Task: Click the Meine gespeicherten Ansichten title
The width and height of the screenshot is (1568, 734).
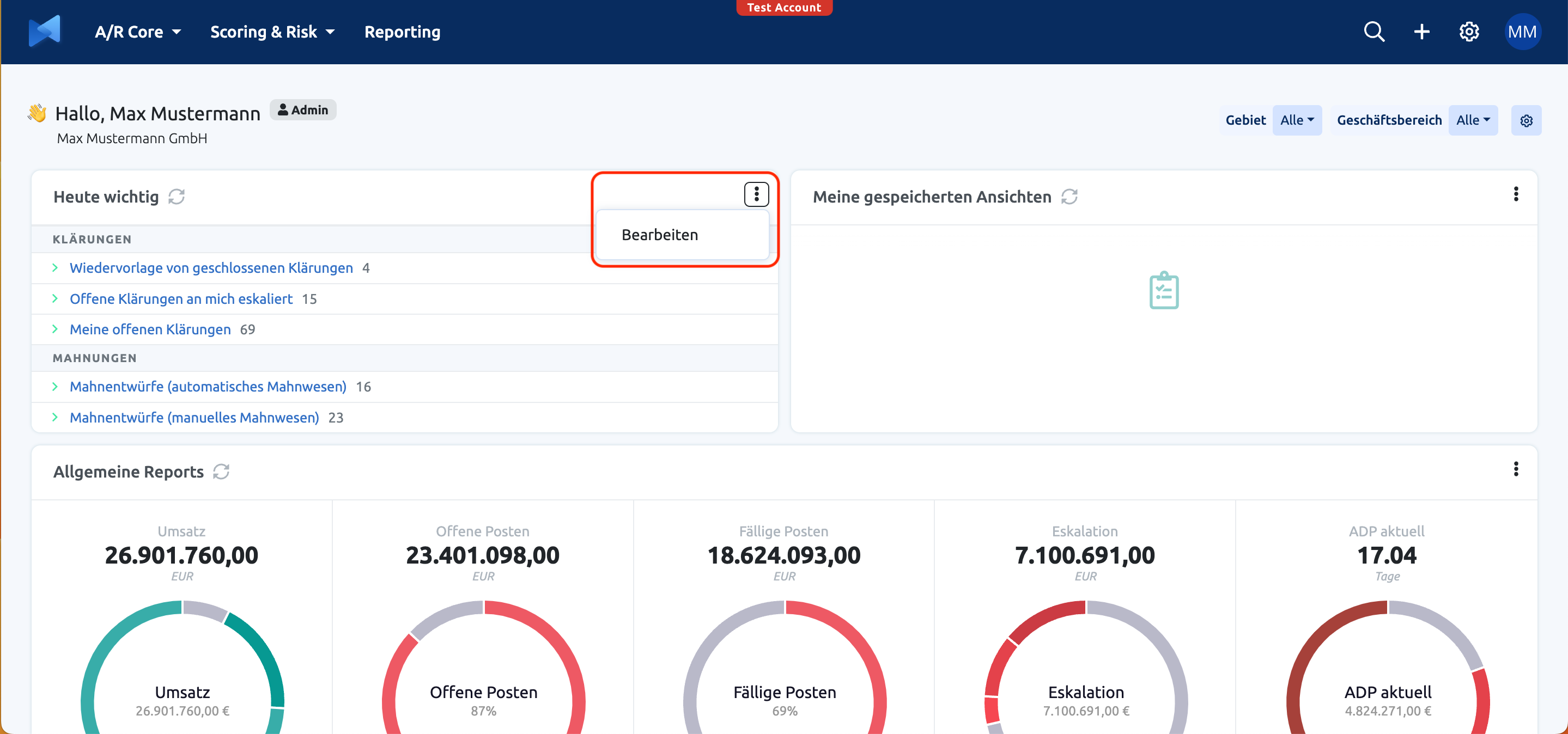Action: coord(932,197)
